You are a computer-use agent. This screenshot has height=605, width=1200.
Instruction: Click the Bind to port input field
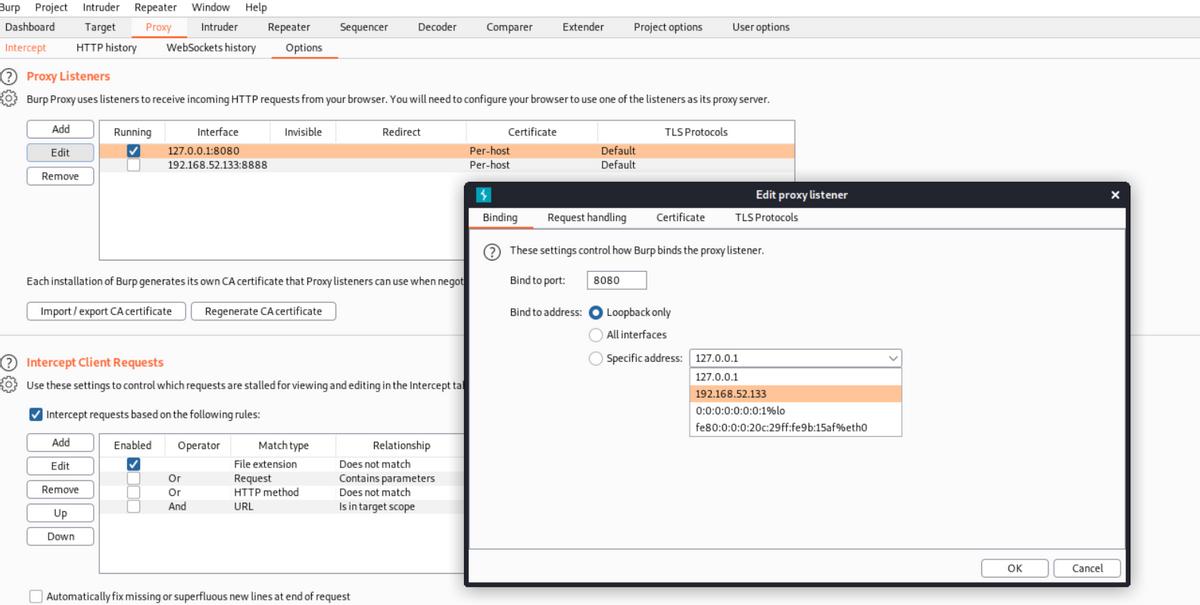(x=616, y=280)
